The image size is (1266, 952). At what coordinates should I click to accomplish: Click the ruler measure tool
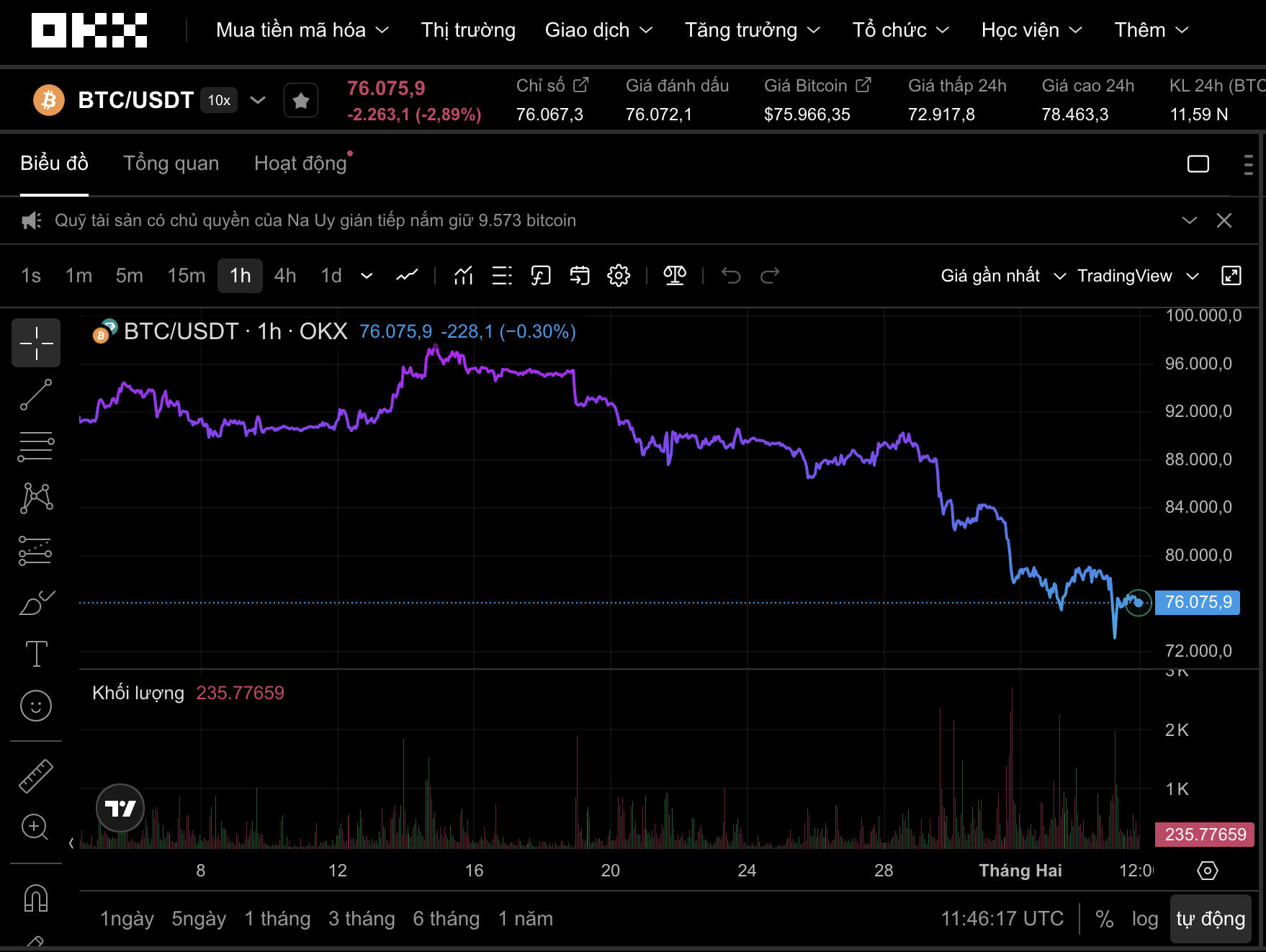[36, 776]
